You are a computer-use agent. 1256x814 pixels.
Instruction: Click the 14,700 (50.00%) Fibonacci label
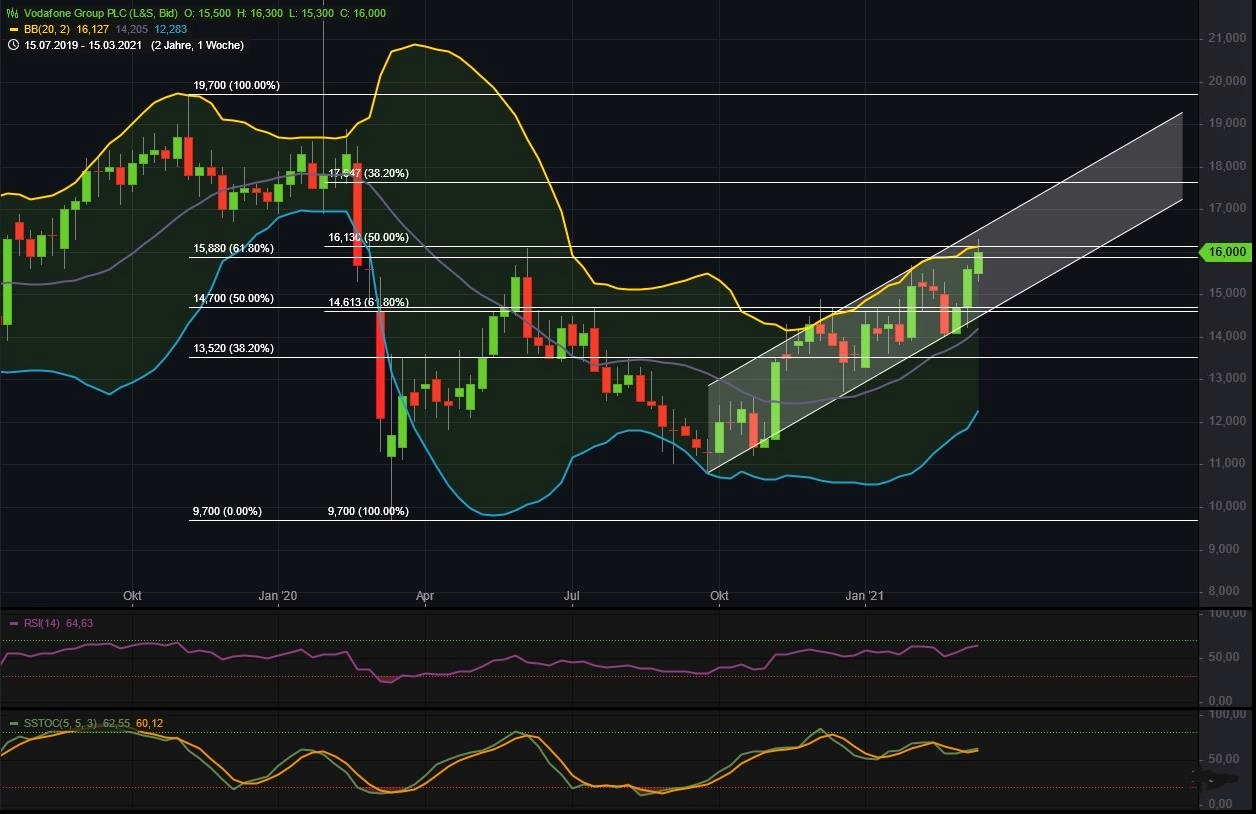coord(233,298)
